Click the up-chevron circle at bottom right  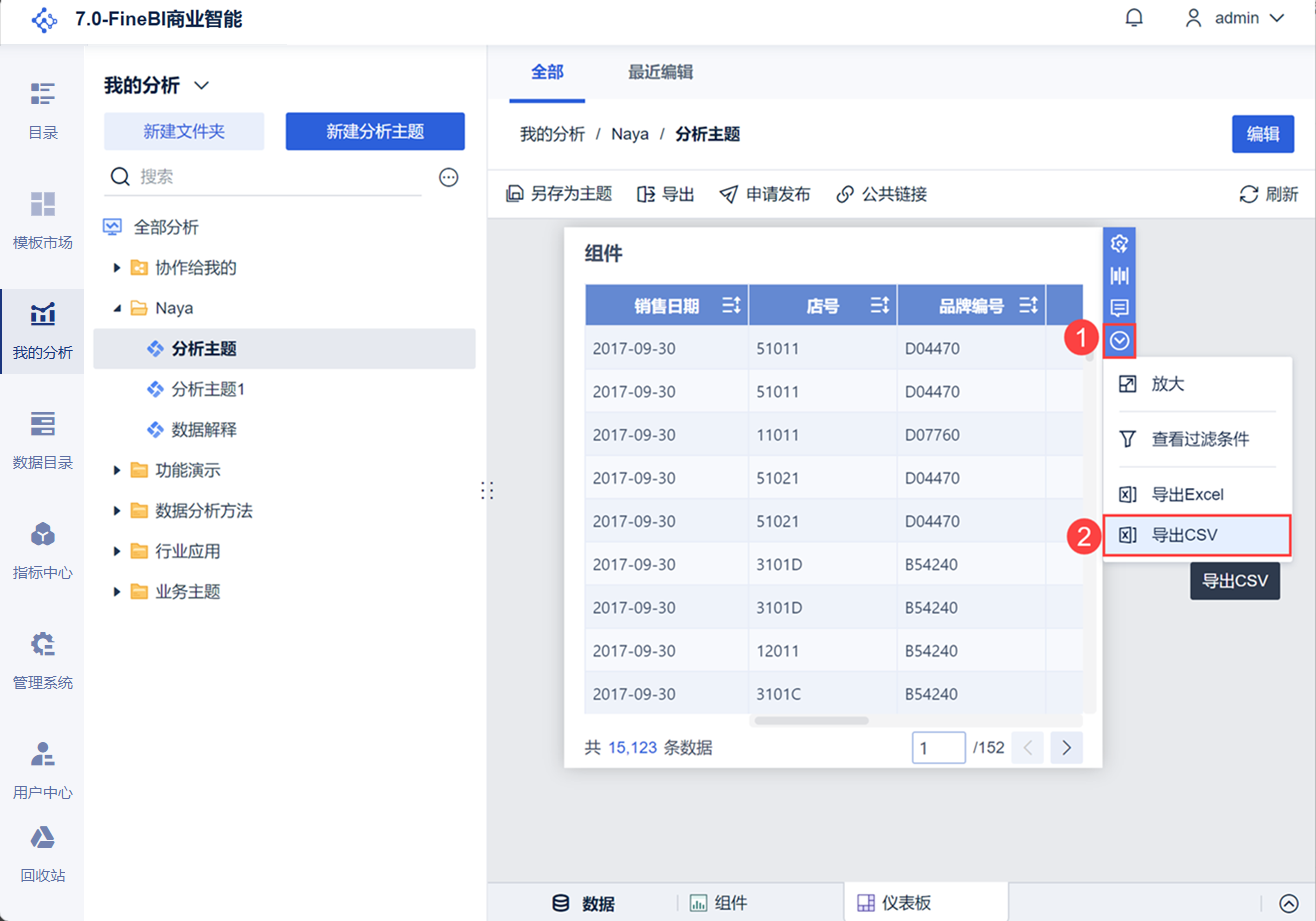tap(1288, 903)
